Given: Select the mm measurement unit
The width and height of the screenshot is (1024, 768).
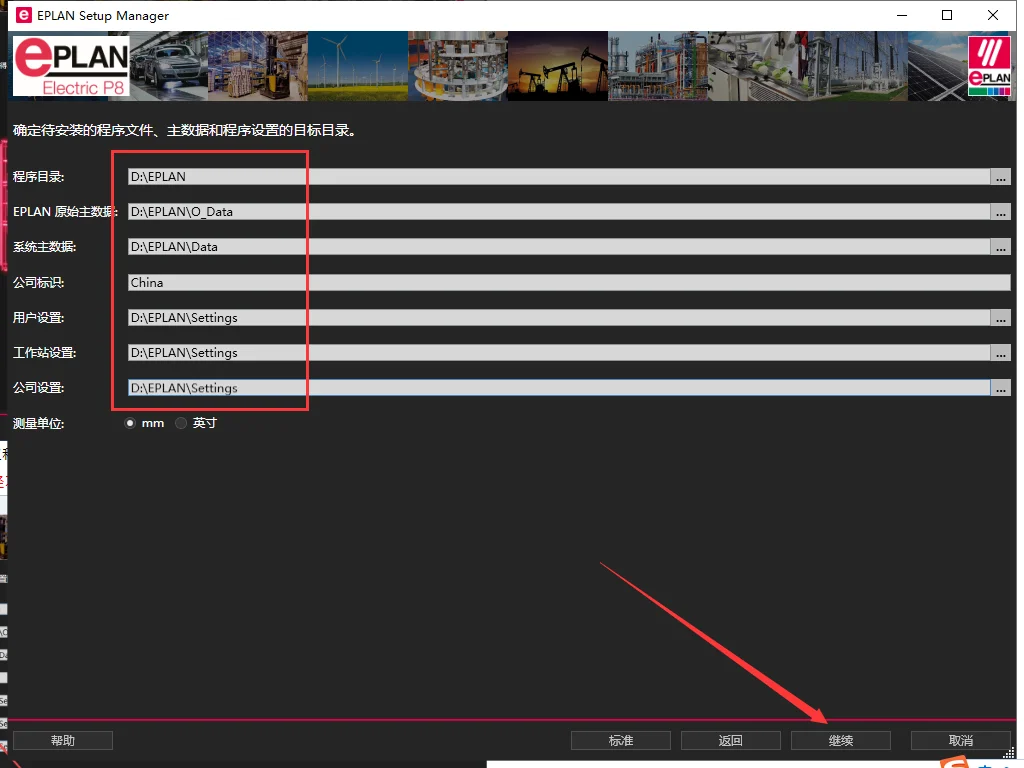Looking at the screenshot, I should [x=130, y=423].
